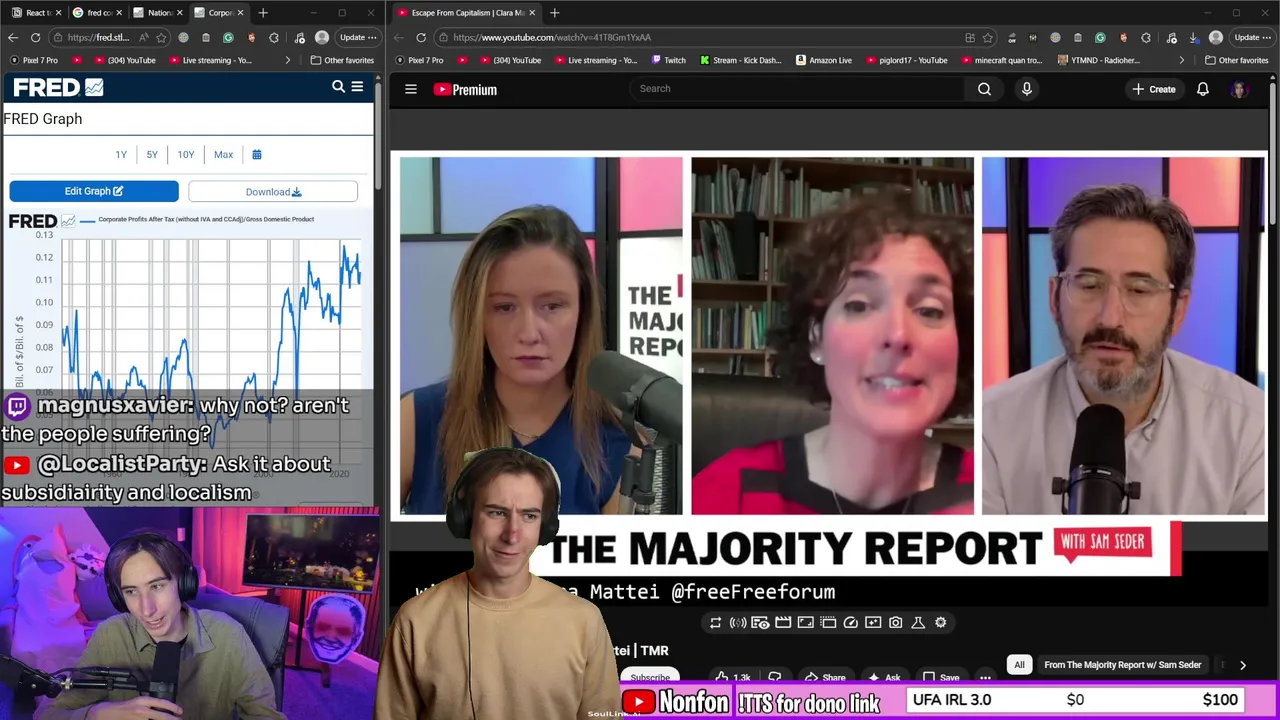Expand bookmarks overflow chevron in YouTube window
This screenshot has height=720, width=1280.
tap(1181, 60)
